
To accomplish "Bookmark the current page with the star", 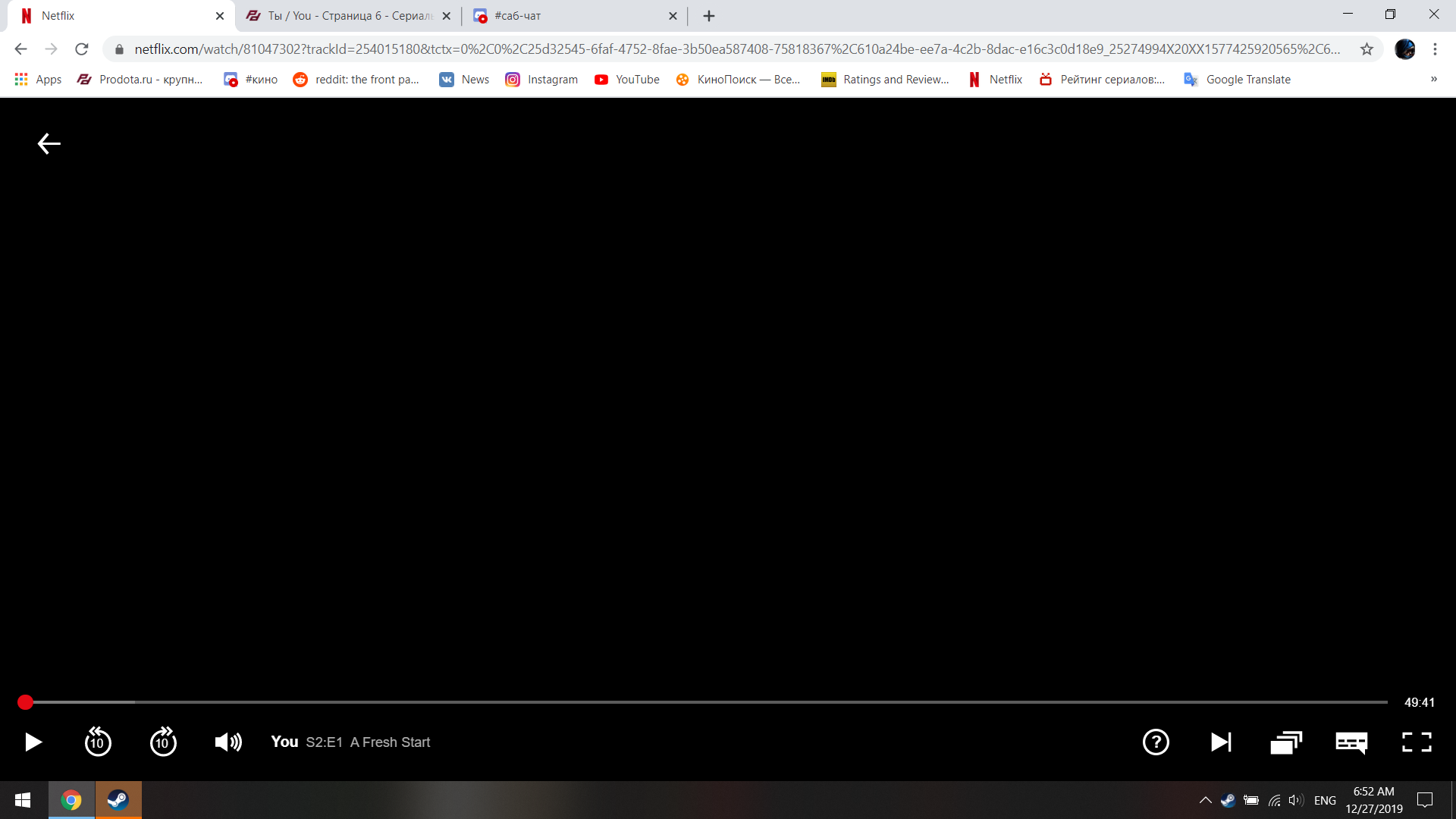I will (1367, 49).
